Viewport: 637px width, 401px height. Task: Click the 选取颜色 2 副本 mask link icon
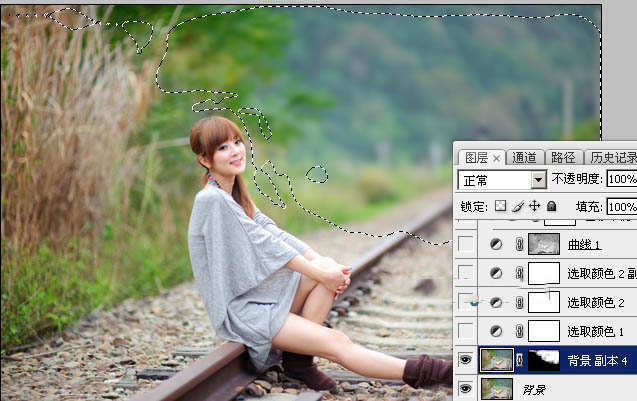[x=519, y=273]
